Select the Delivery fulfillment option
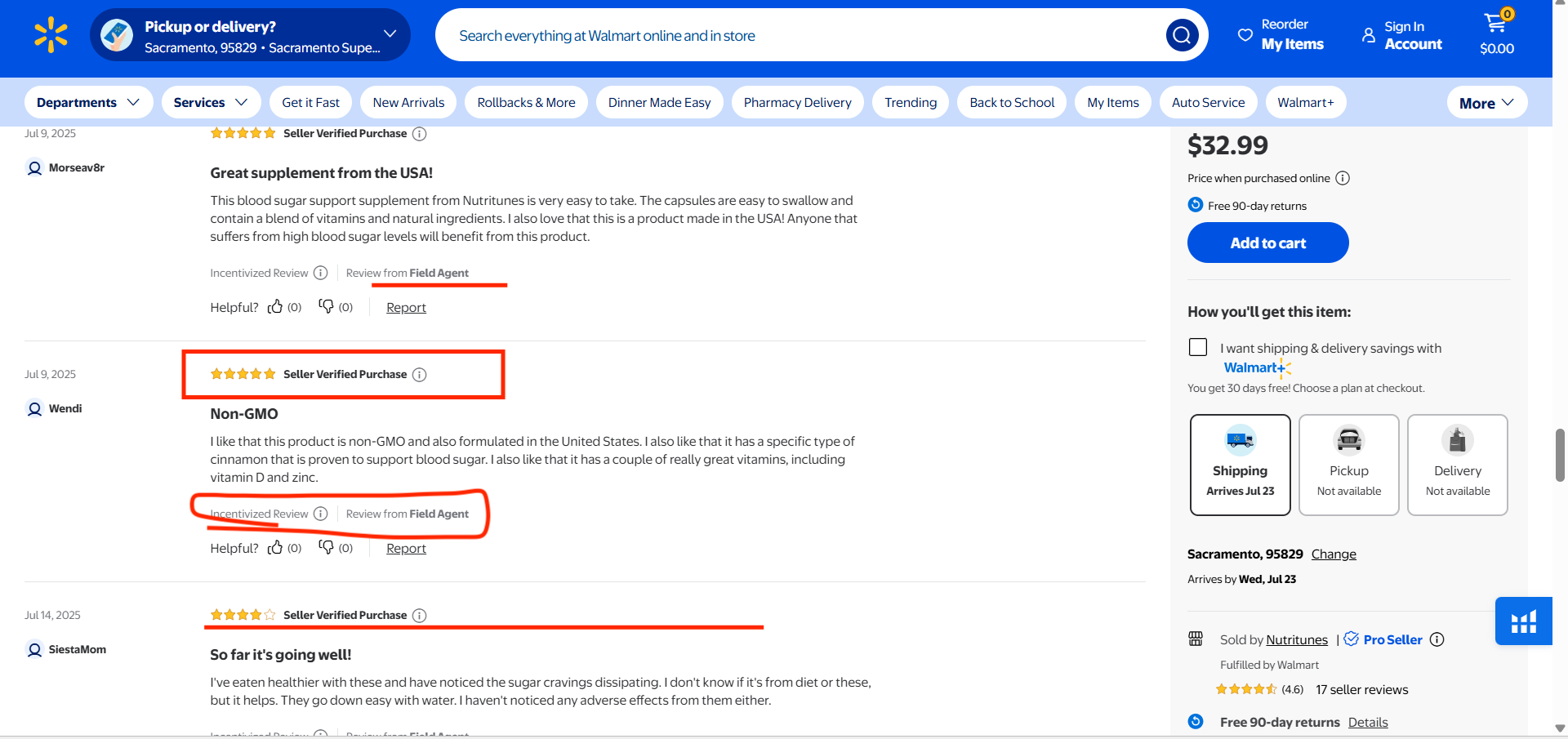 point(1458,465)
